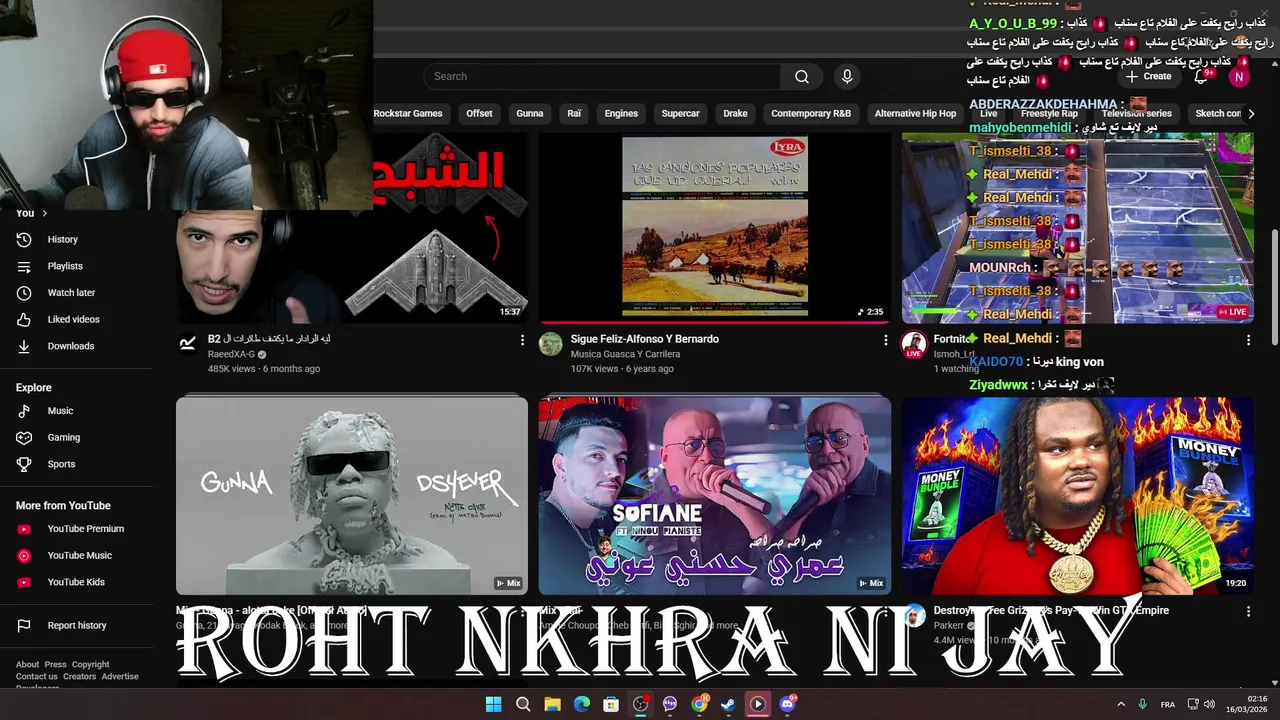Filter by Rockstar Games chip
Image resolution: width=1280 pixels, height=720 pixels.
407,114
